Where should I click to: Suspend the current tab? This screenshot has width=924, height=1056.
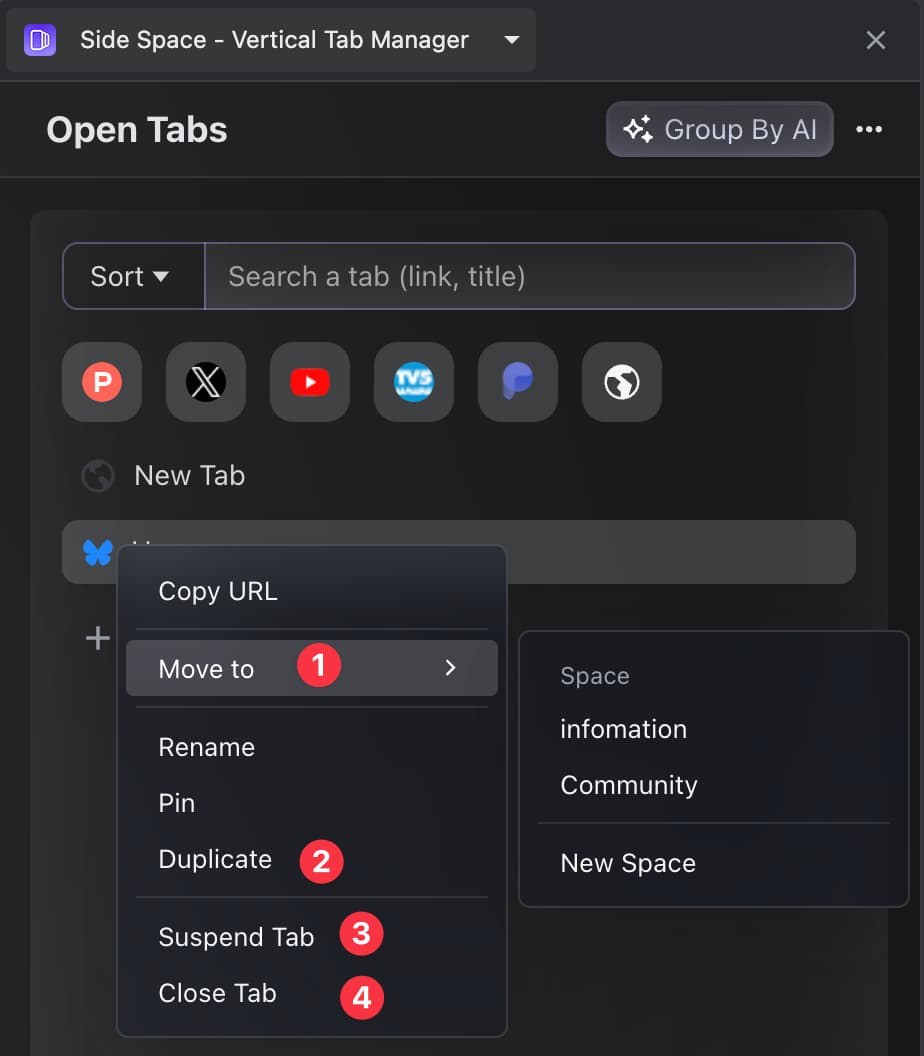click(236, 936)
